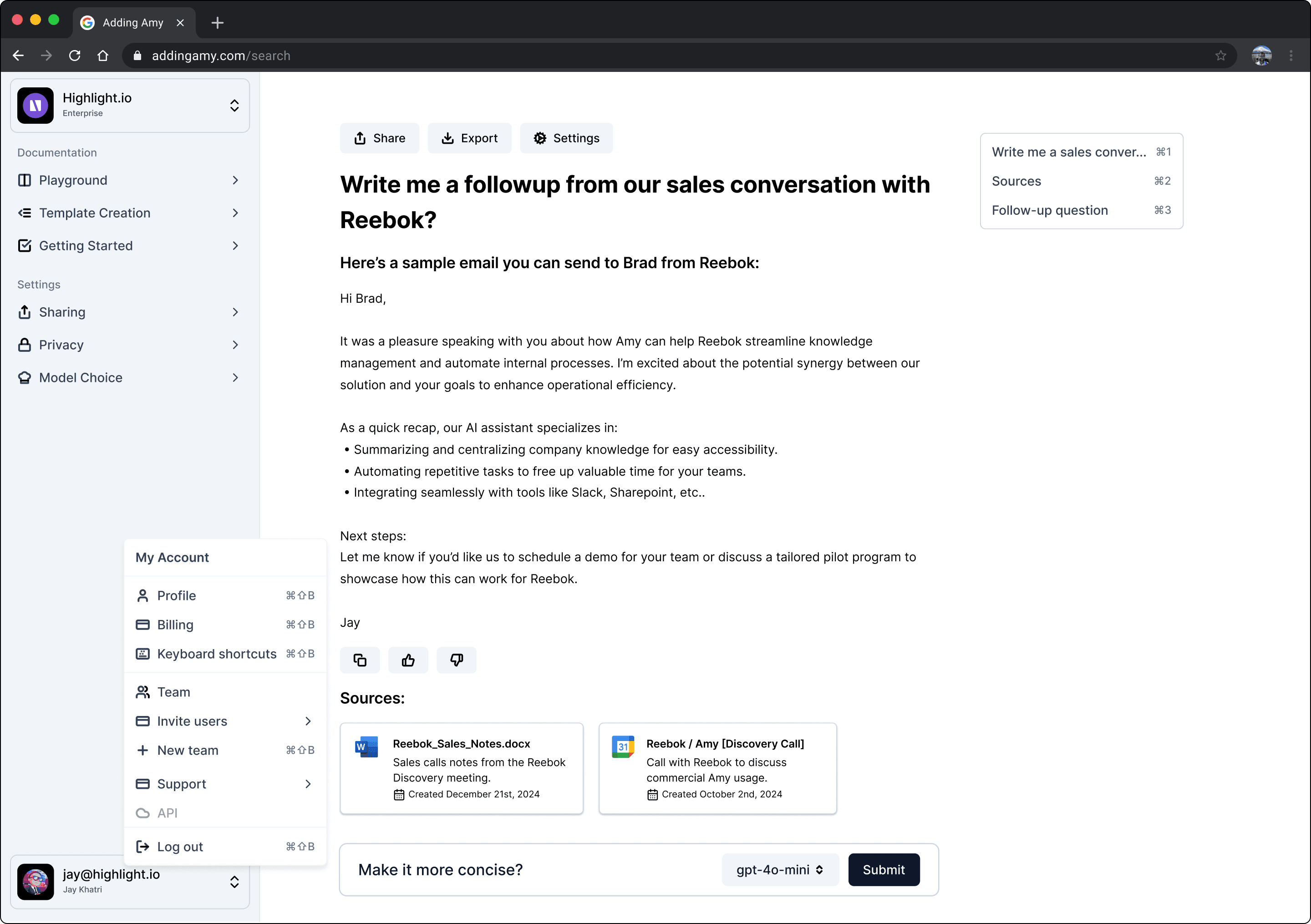Expand the Template Creation chevron
The height and width of the screenshot is (924, 1311).
point(235,213)
